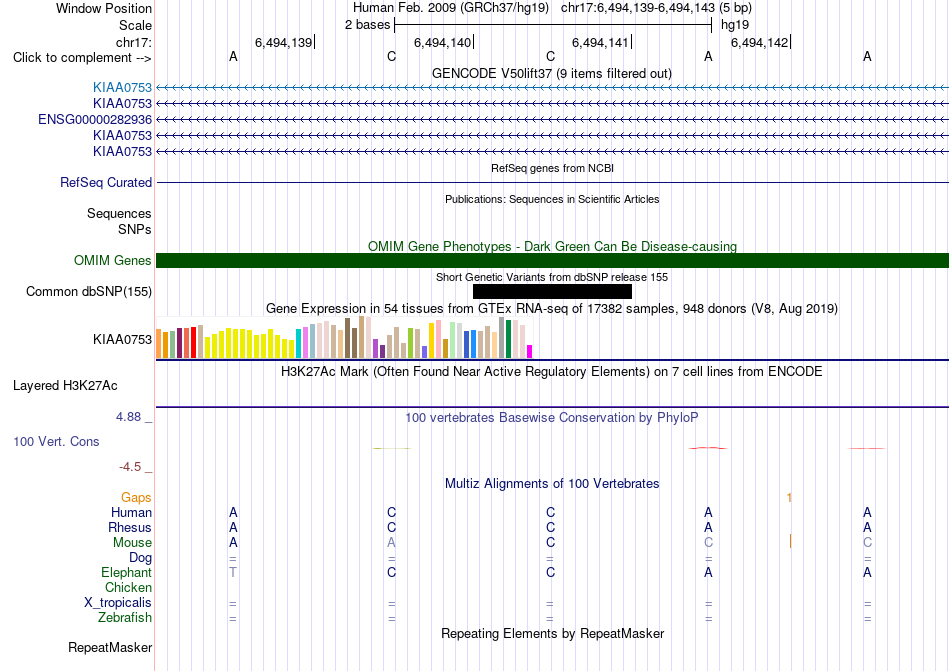Select the OMIM Genes track label
This screenshot has width=950, height=671.
pos(113,260)
